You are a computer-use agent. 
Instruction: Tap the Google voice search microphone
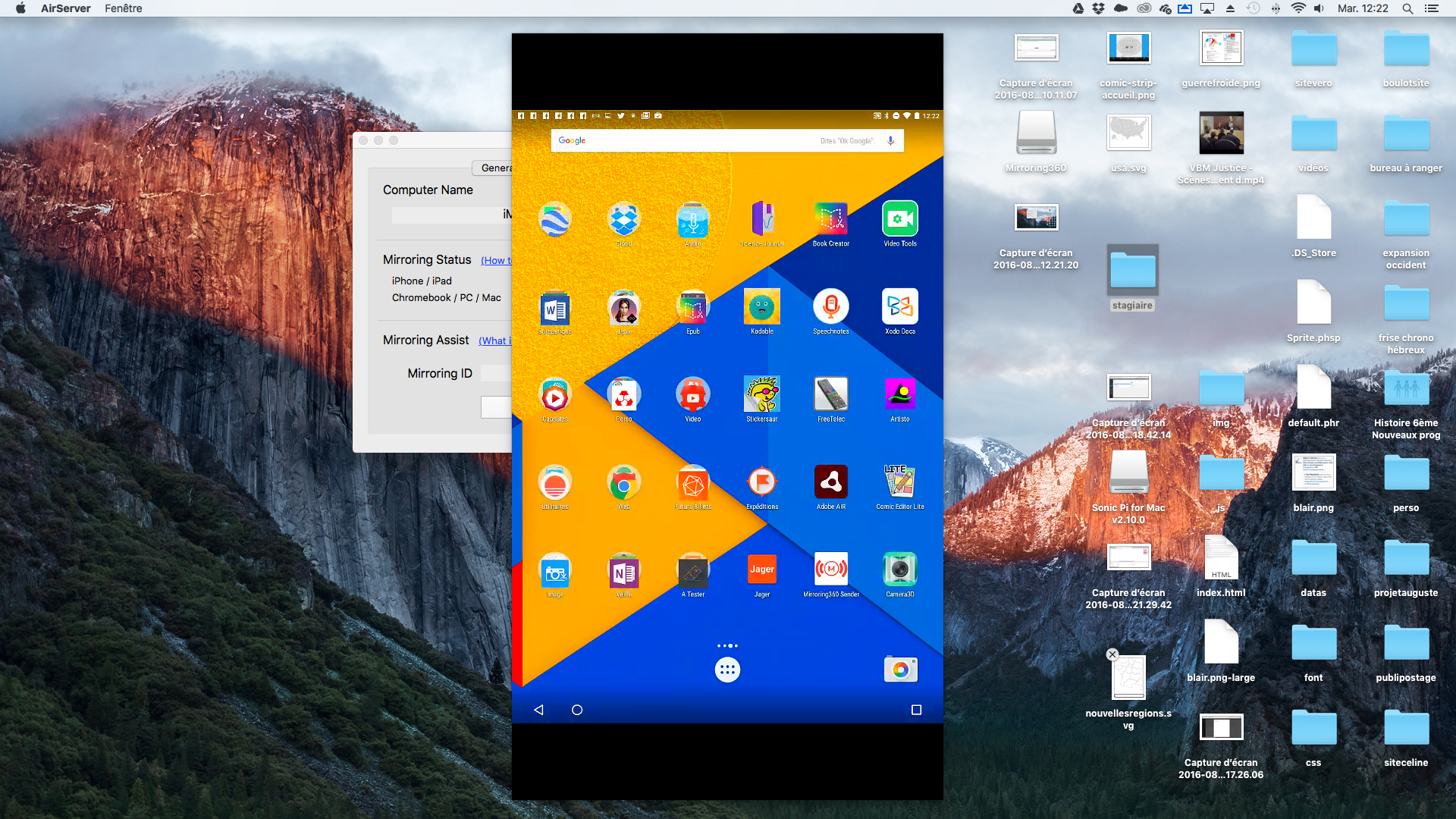tap(891, 140)
